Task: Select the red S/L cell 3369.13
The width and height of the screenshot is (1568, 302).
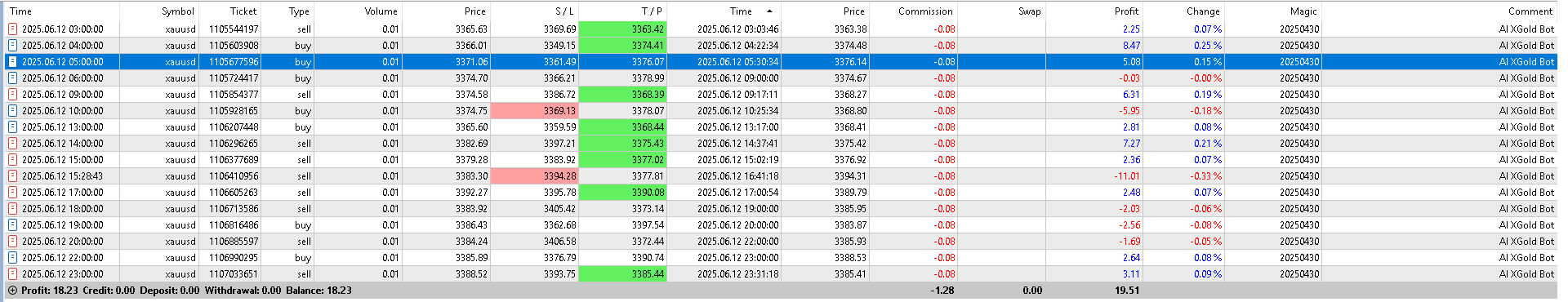Action: (534, 111)
